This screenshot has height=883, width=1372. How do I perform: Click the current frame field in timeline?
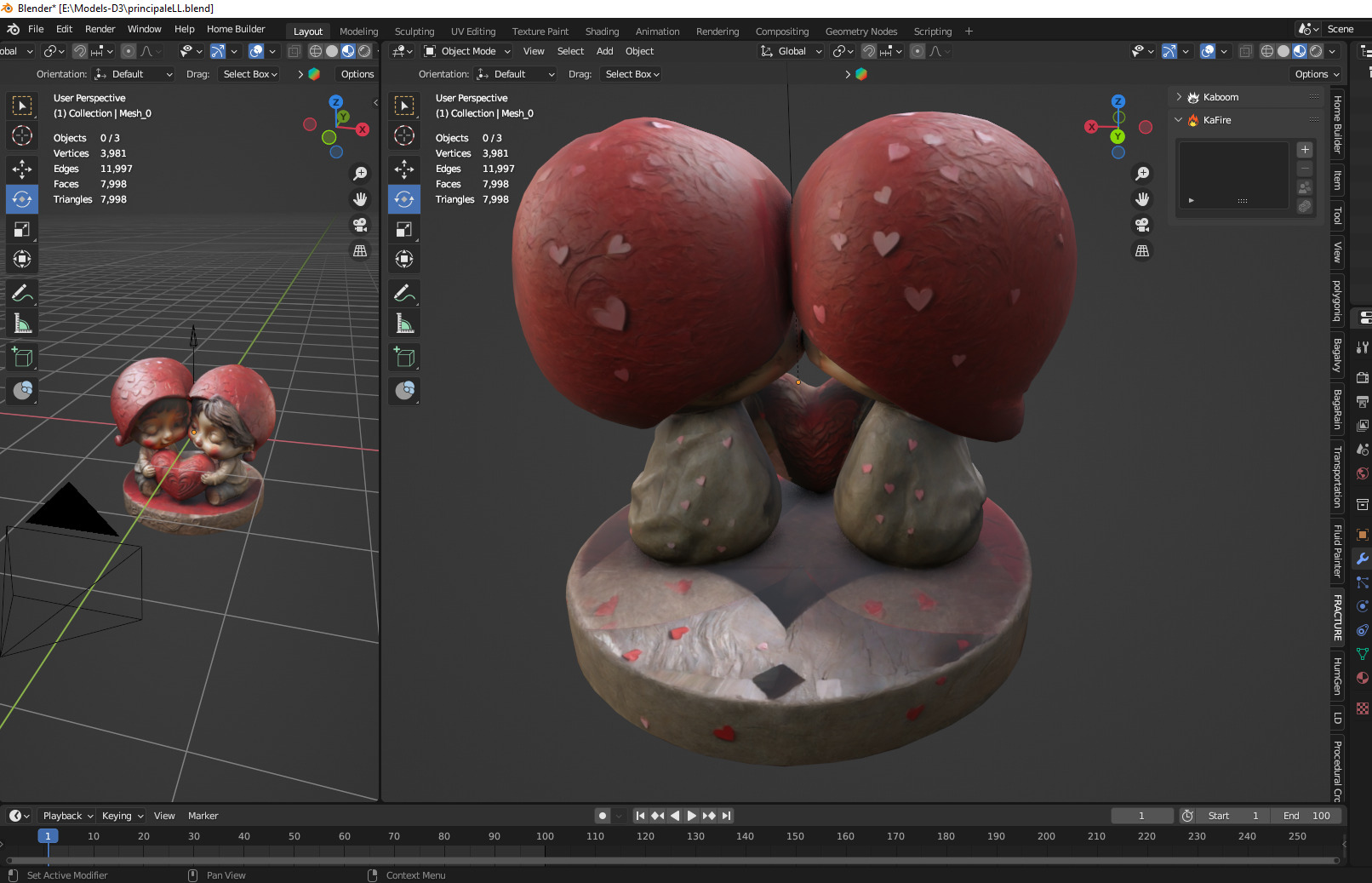[1141, 816]
